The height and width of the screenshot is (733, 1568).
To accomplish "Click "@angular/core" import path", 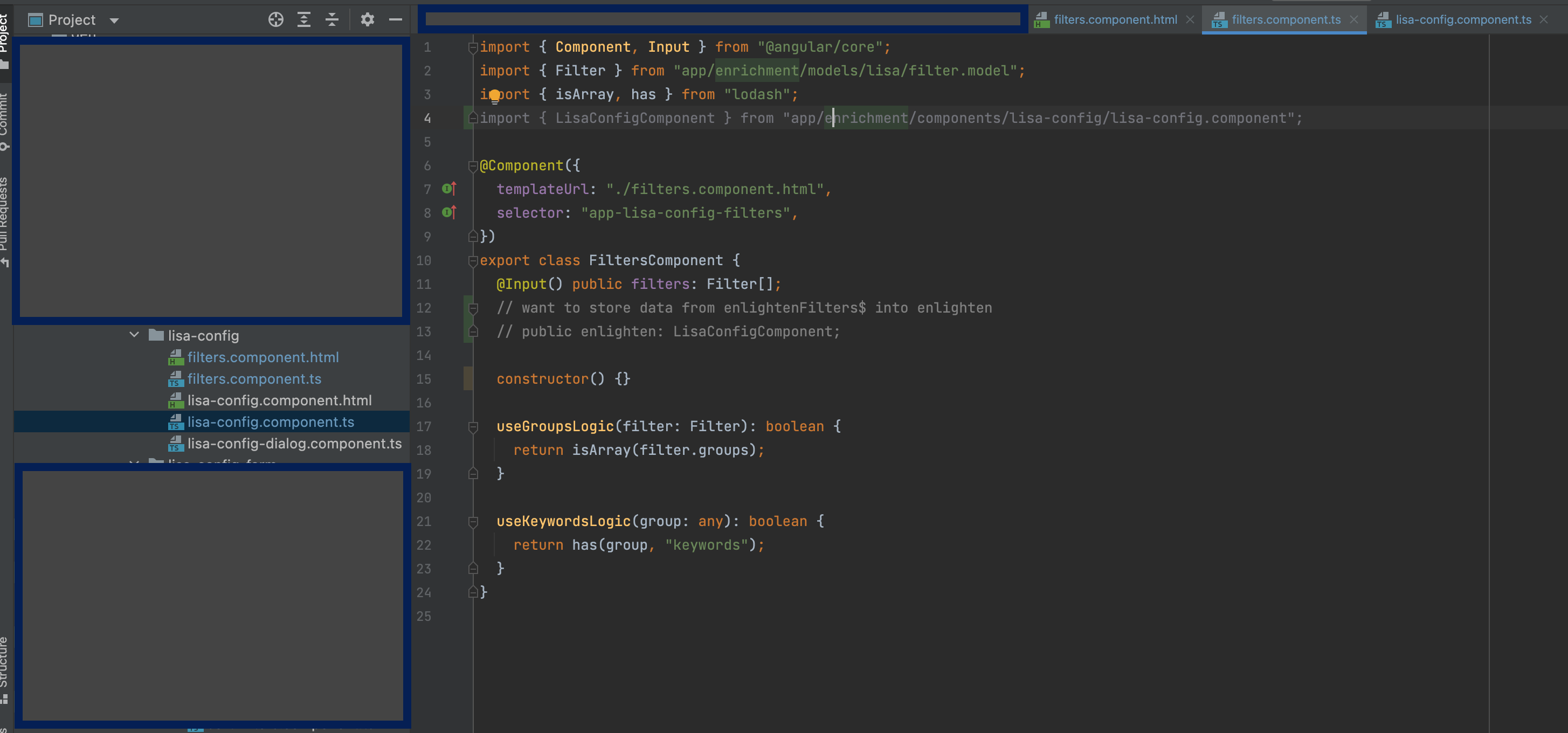I will [x=820, y=47].
